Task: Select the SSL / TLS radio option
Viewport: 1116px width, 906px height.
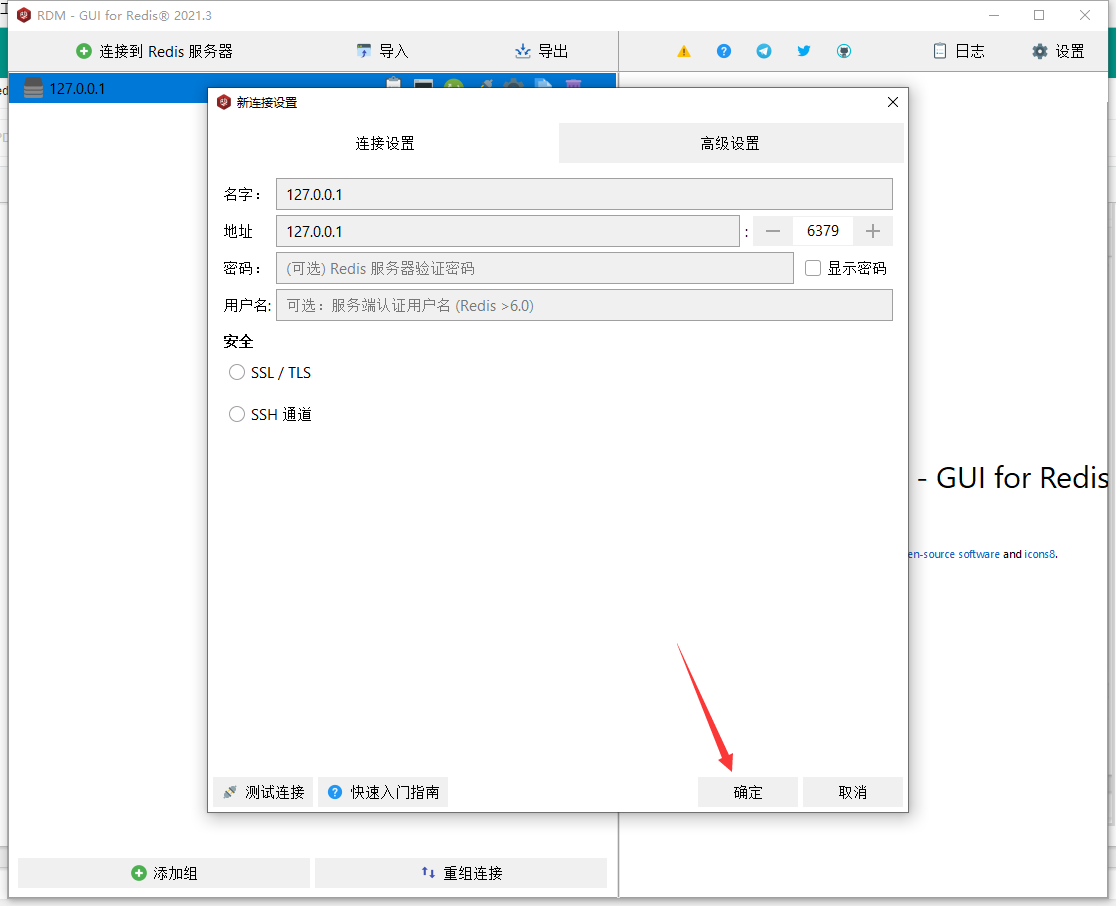Action: [x=237, y=372]
